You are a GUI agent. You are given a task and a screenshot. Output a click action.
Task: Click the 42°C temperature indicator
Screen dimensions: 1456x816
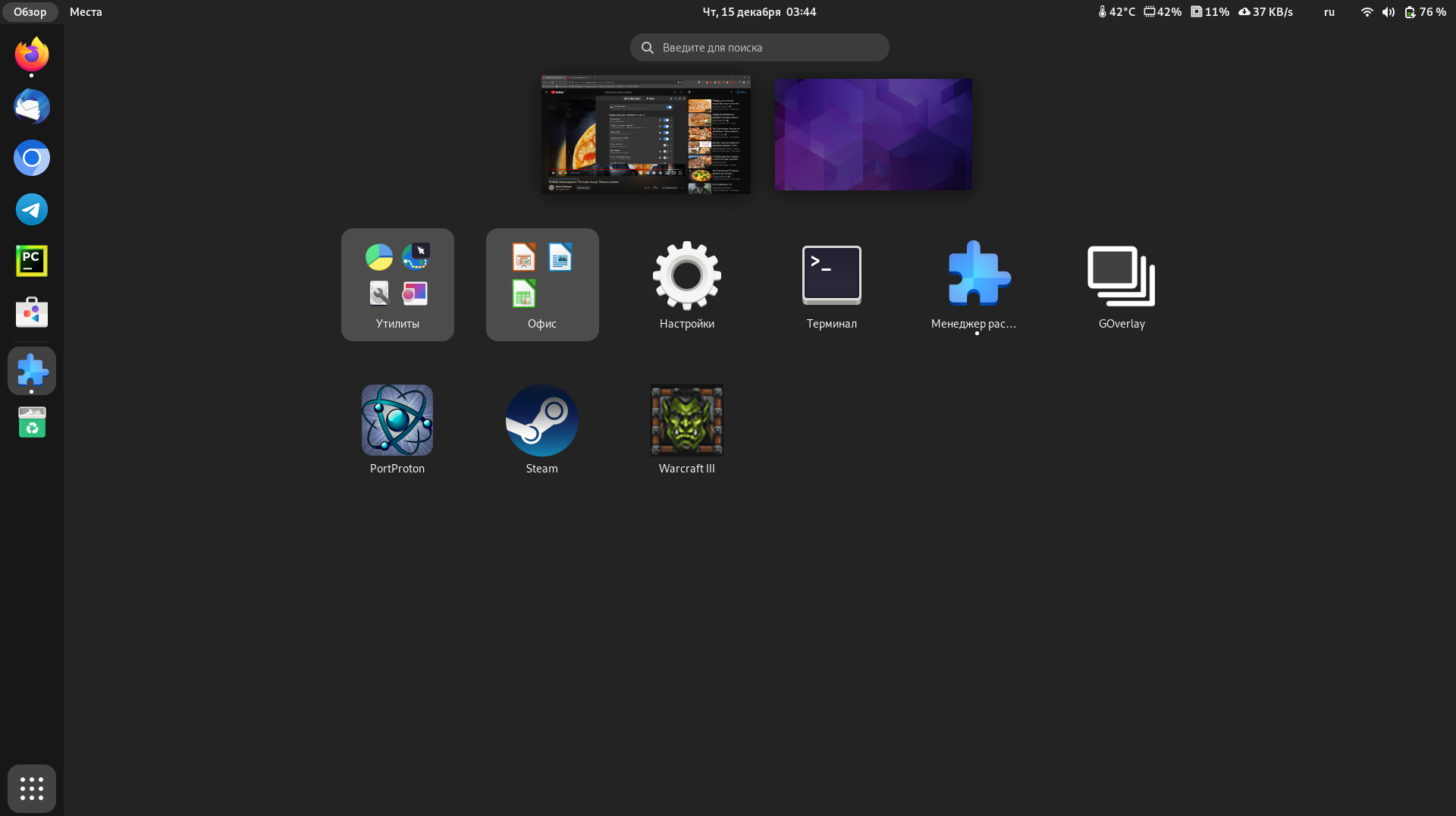tap(1117, 12)
